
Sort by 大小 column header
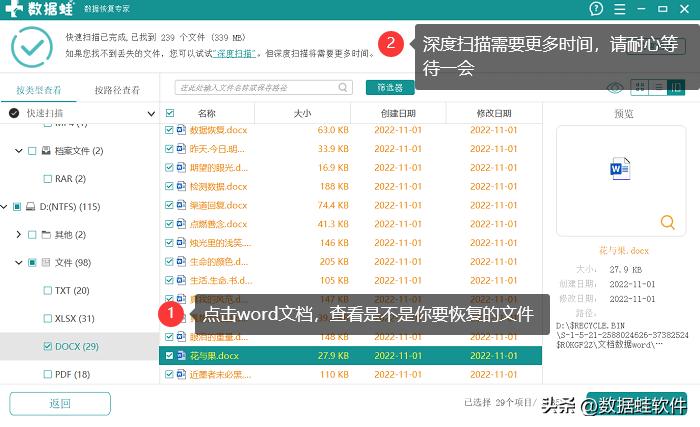(302, 113)
